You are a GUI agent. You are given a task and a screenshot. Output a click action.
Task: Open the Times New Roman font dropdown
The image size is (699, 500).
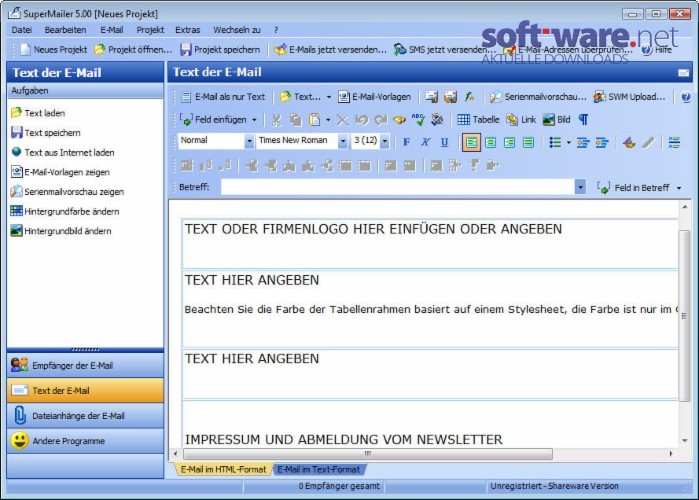click(x=342, y=142)
